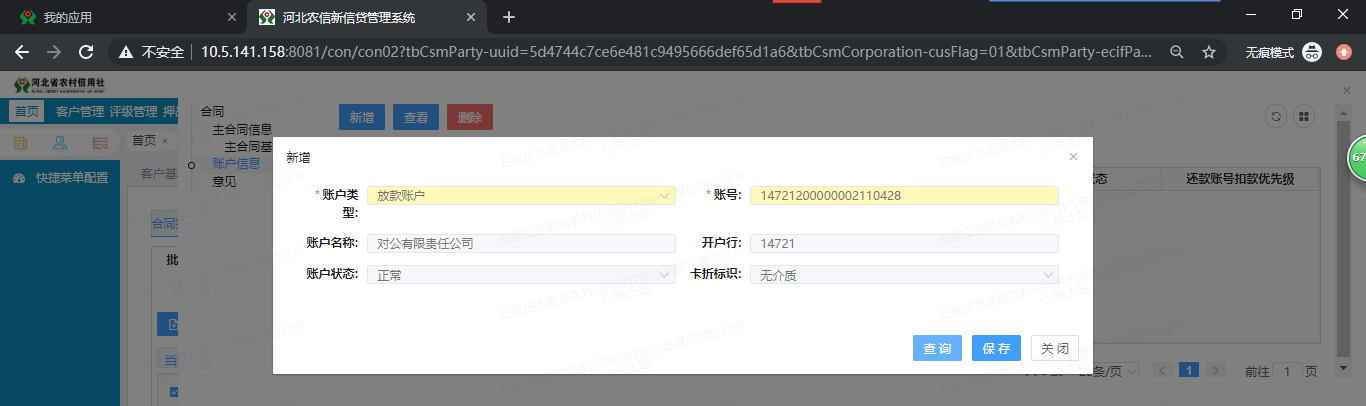Reload the page with refresh icon
Screen dimensions: 1366x406
click(x=86, y=52)
